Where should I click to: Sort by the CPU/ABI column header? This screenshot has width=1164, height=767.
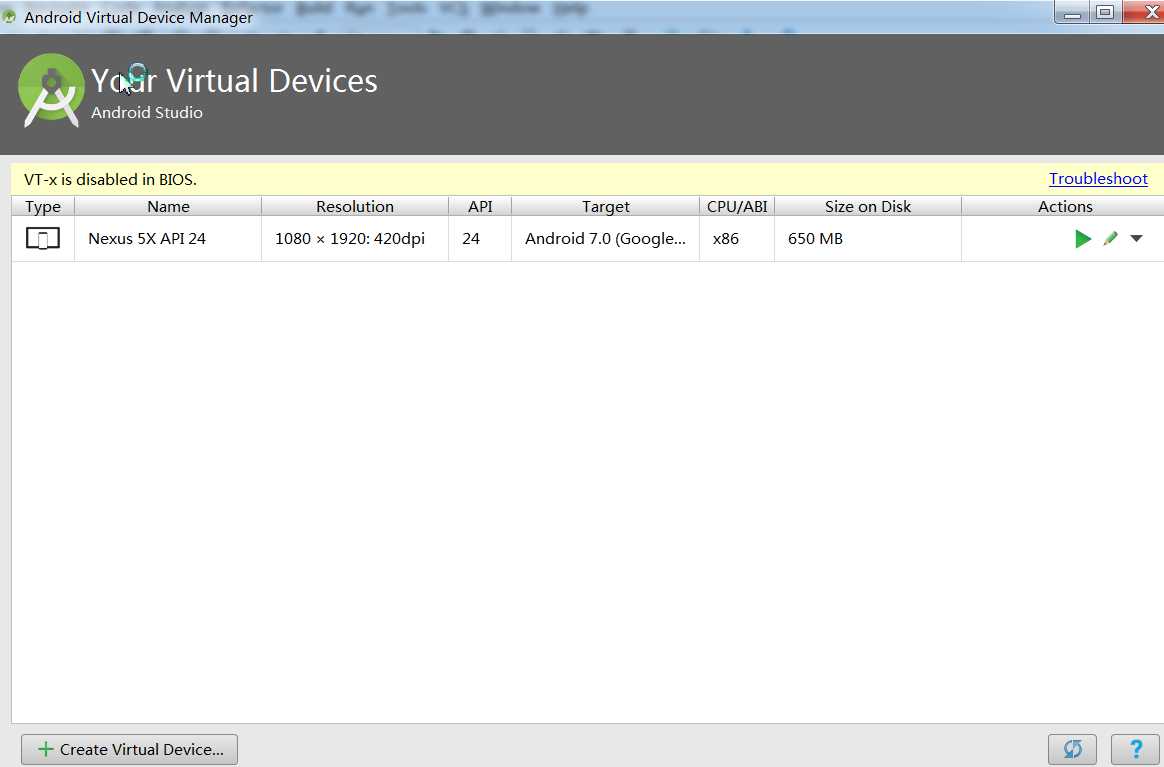[x=737, y=206]
